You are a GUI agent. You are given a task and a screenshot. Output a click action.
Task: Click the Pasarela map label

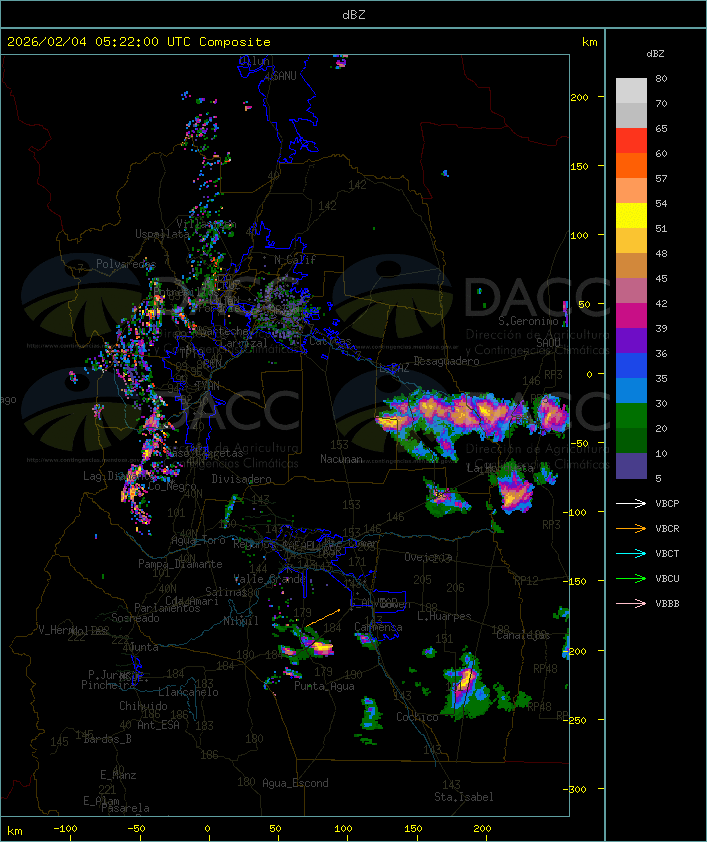(x=125, y=808)
